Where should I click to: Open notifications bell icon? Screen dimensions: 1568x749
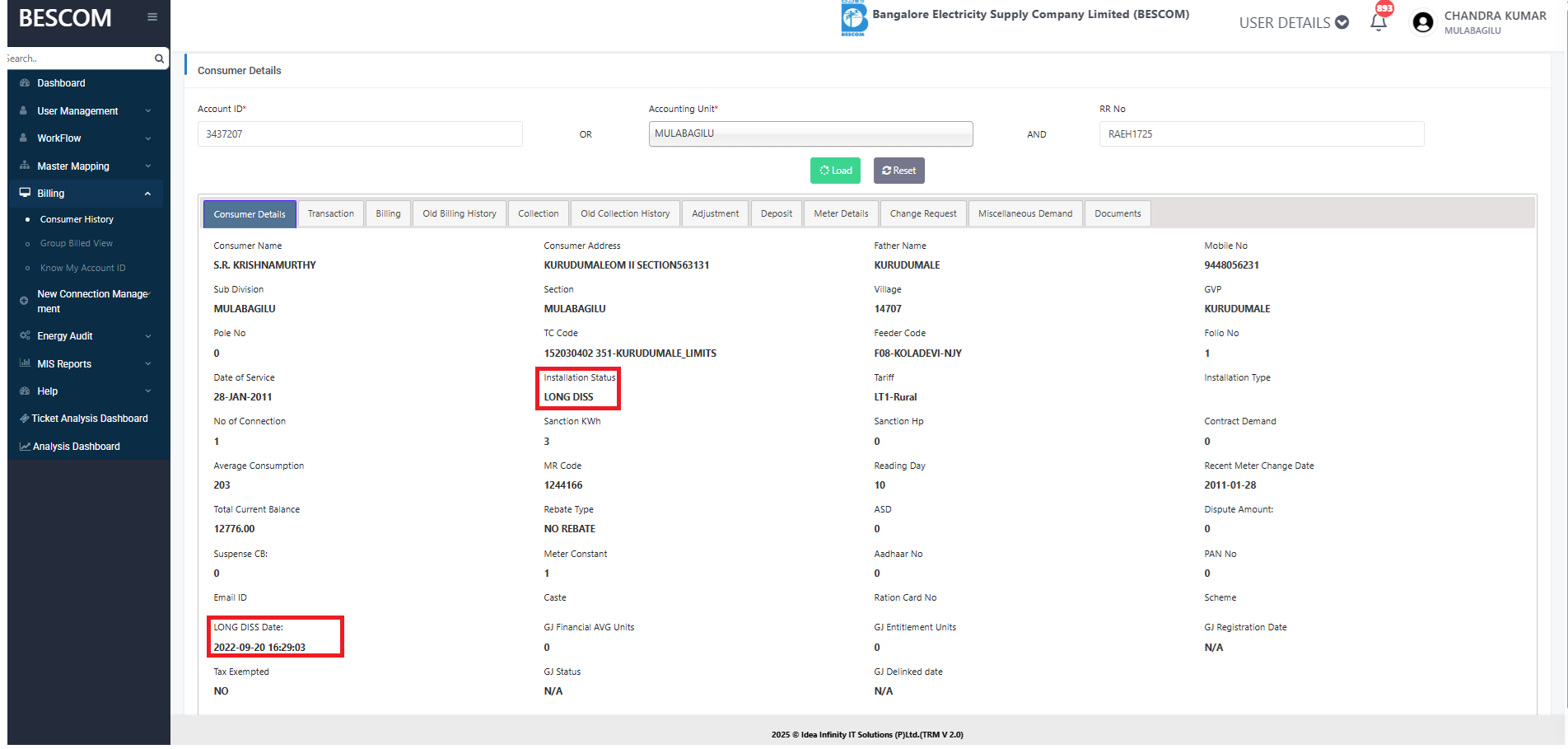click(x=1379, y=22)
